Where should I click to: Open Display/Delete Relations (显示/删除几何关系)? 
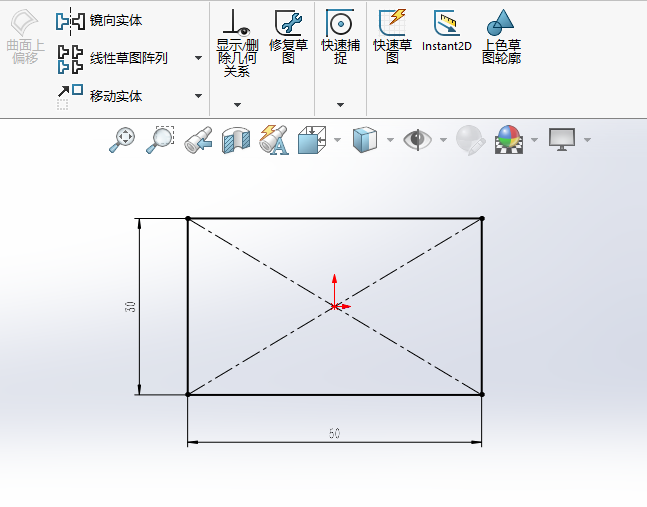click(x=237, y=43)
